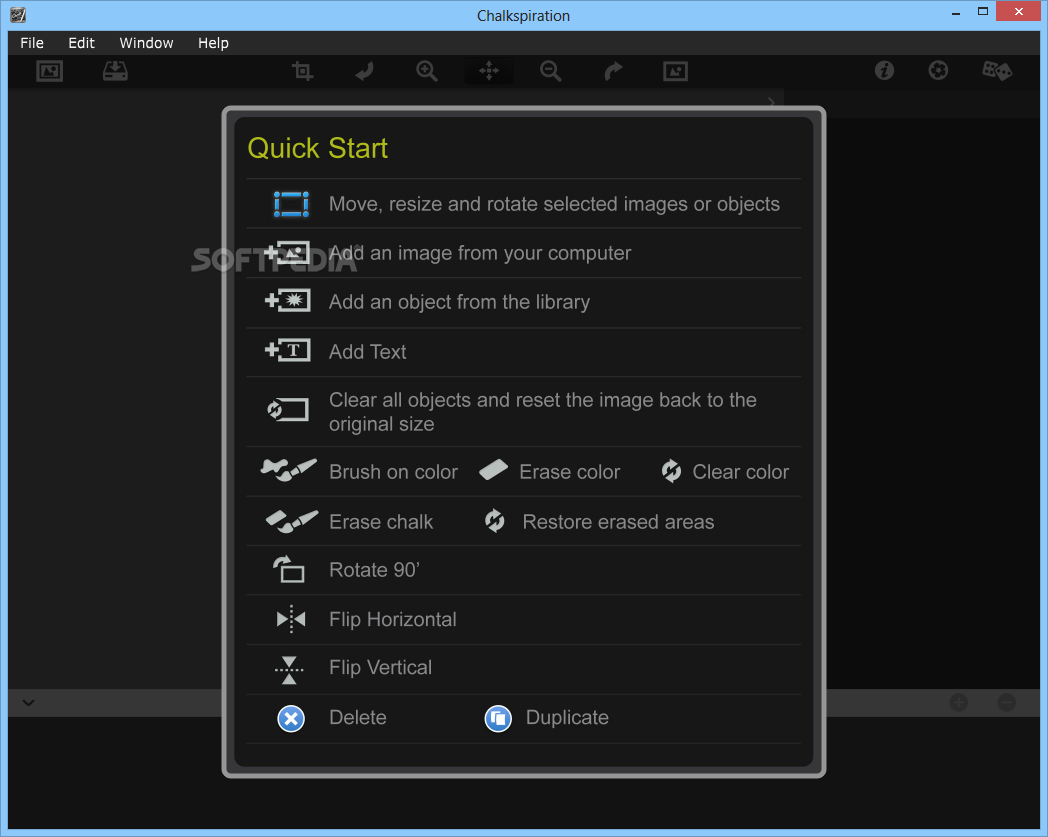The width and height of the screenshot is (1048, 837).
Task: Click the Add Text icon
Action: point(287,350)
